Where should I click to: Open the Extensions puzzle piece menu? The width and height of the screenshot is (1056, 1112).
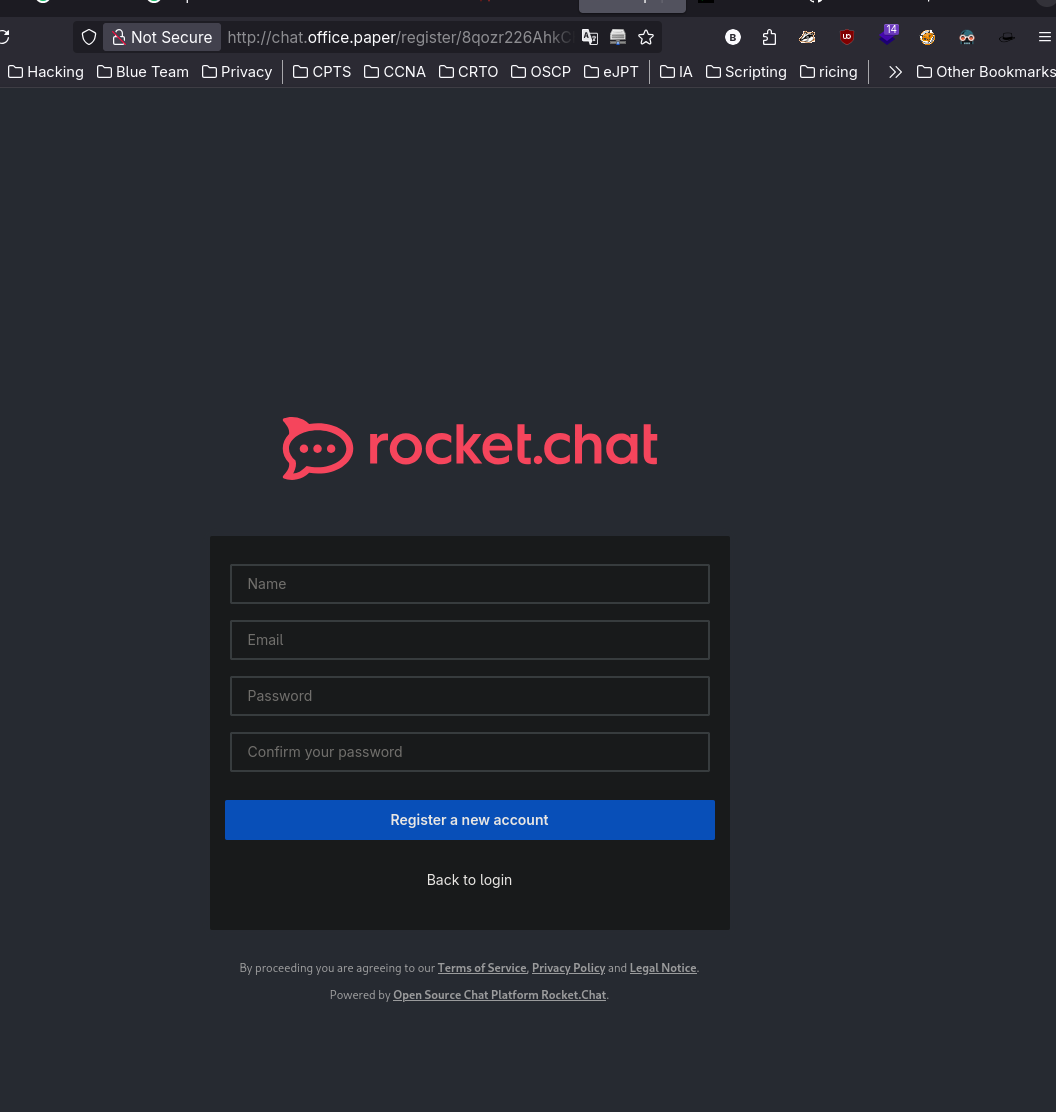(x=769, y=37)
